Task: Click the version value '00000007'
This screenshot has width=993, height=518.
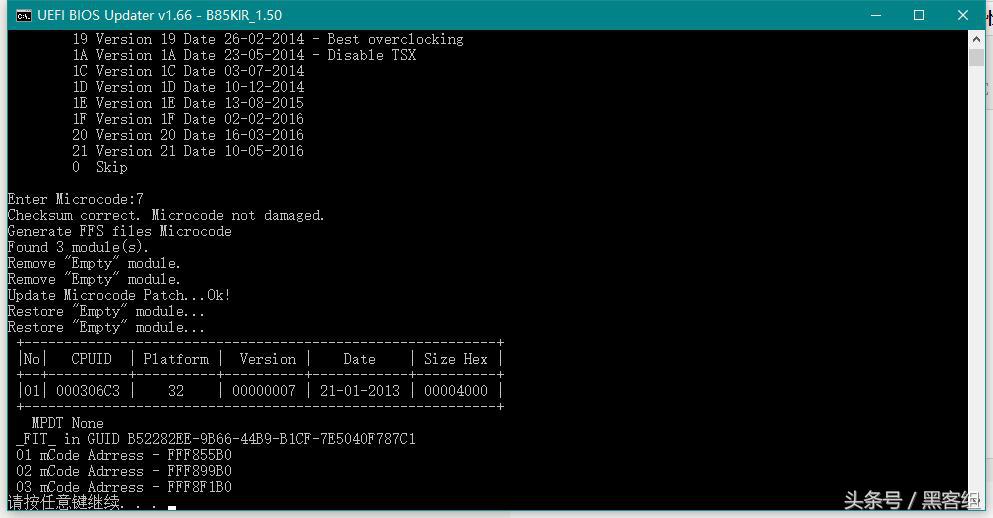Action: point(263,391)
